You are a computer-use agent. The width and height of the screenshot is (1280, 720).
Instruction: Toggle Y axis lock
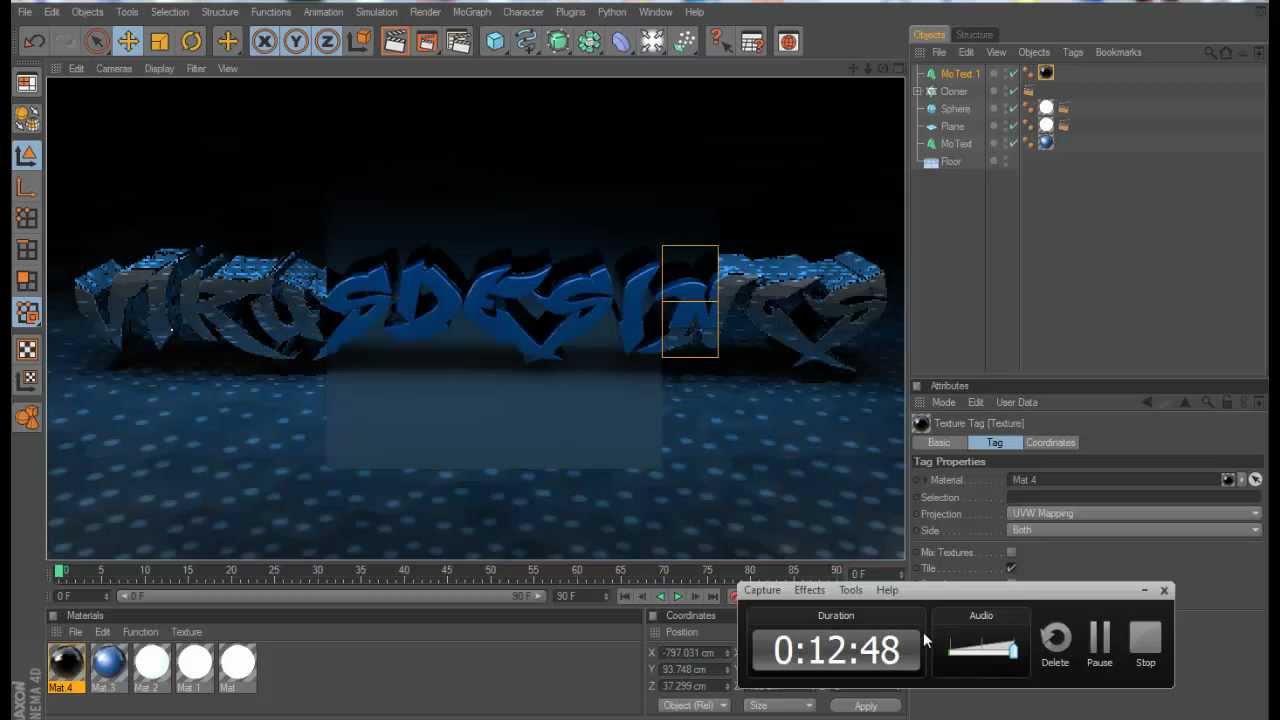pos(296,42)
